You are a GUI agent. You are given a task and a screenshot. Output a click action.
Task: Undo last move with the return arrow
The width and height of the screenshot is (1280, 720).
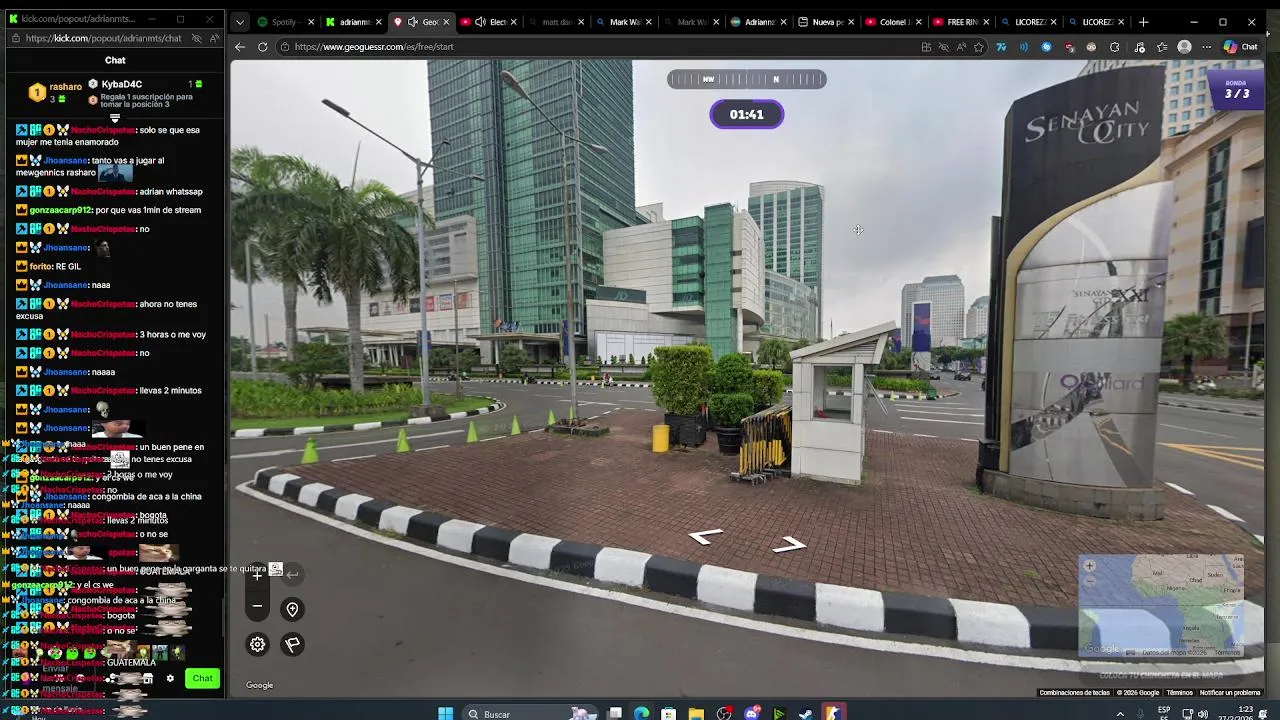(292, 574)
